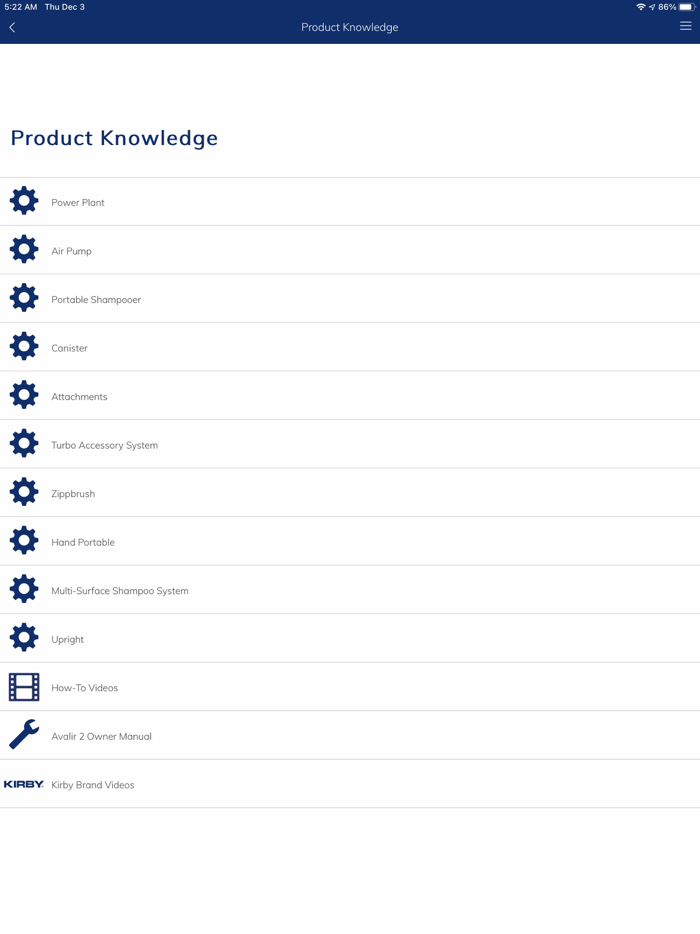Click the wrench icon for Avalir 2
The image size is (700, 934).
(24, 735)
